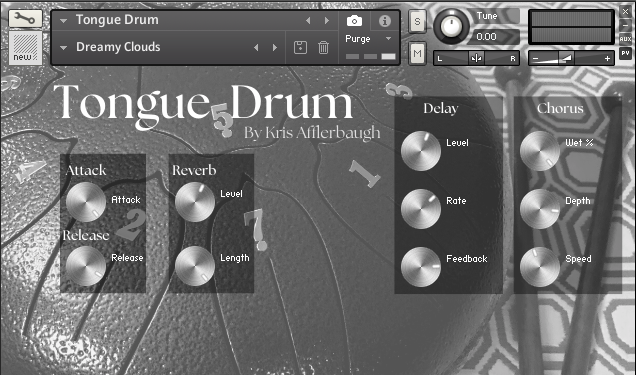Delete the snapshot with the trash icon
This screenshot has width=636, height=375.
323,47
